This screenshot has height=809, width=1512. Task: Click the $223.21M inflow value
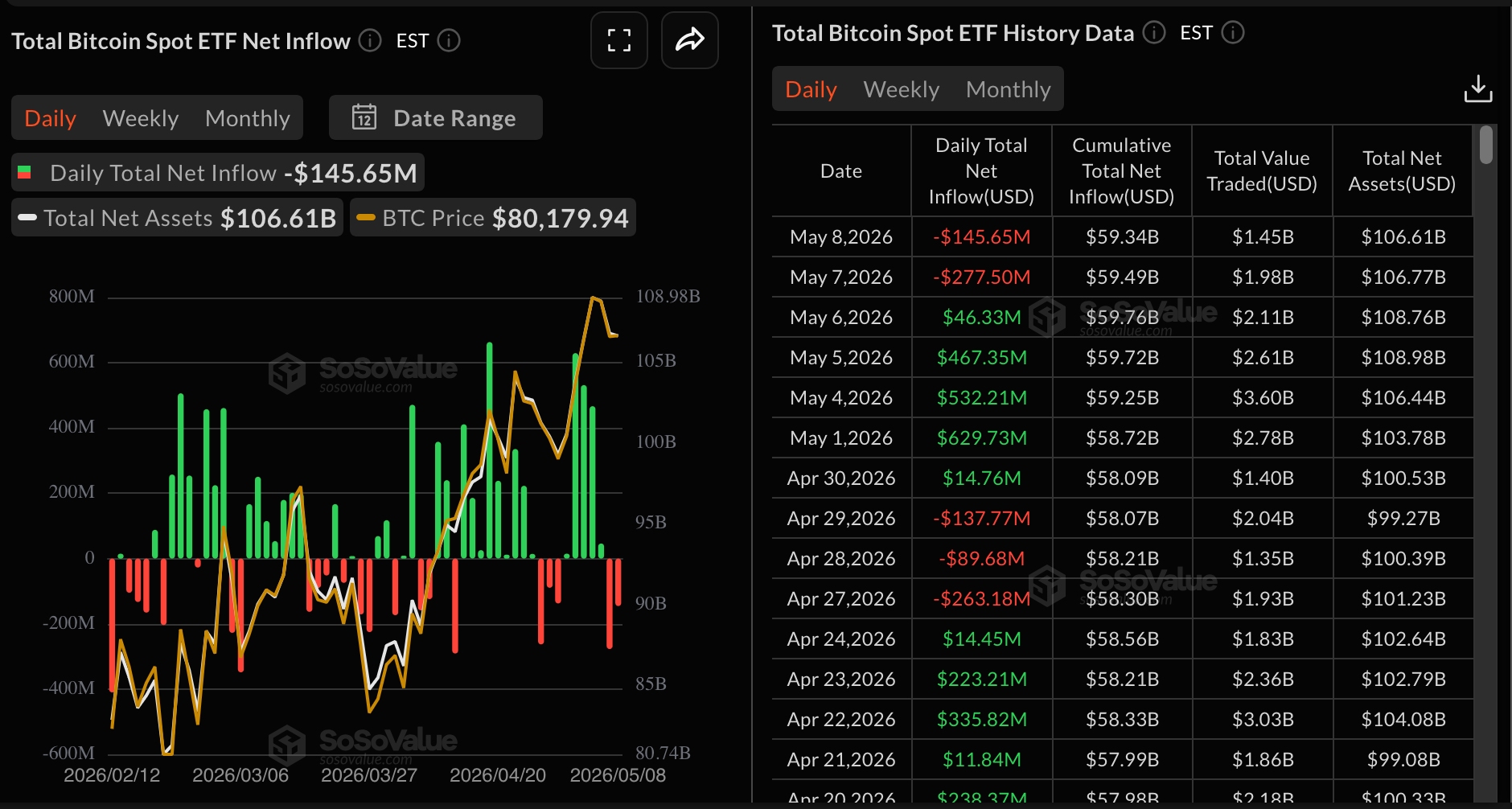pos(981,679)
